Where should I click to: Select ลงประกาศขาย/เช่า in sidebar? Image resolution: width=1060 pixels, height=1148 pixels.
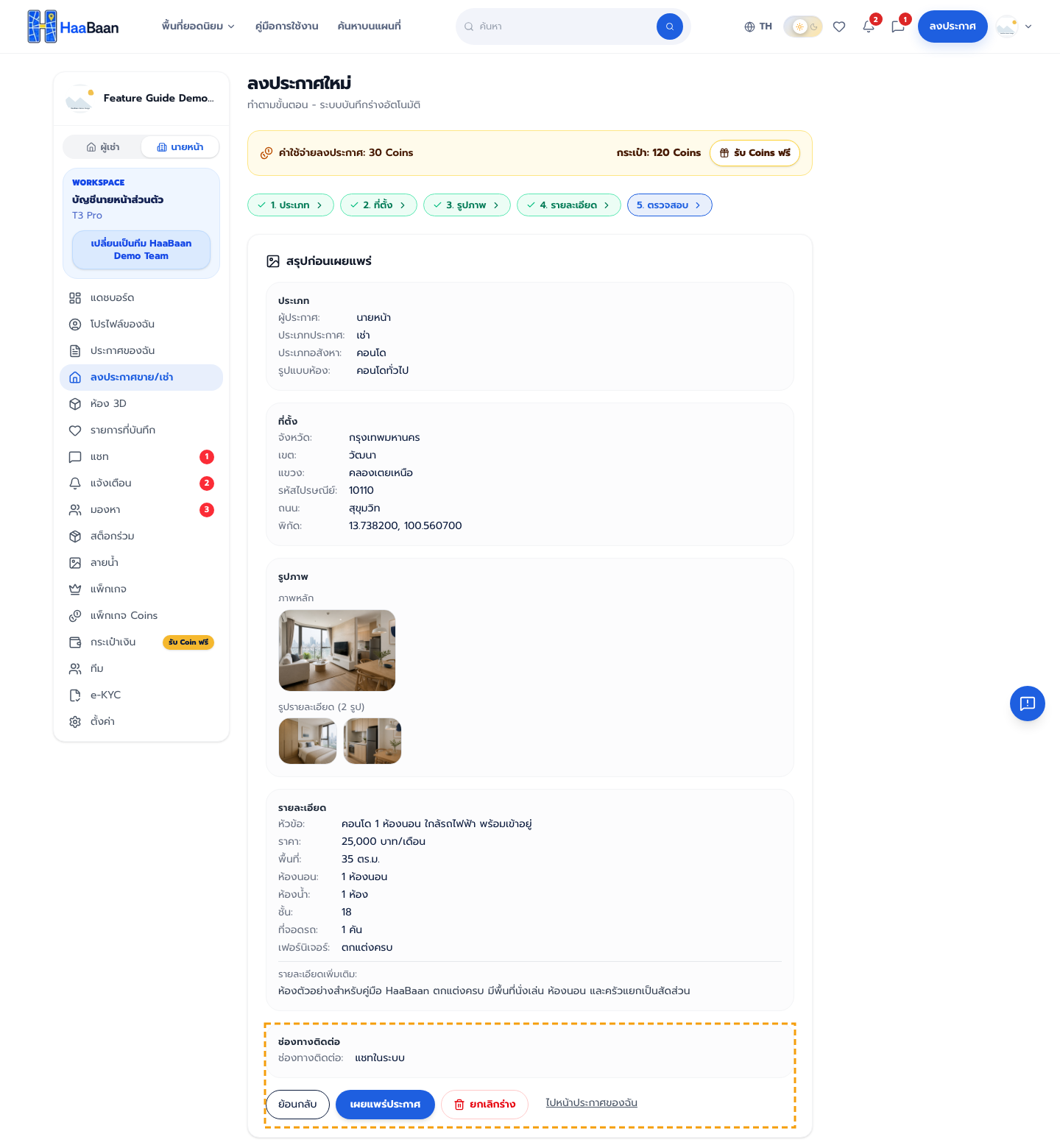pyautogui.click(x=141, y=378)
